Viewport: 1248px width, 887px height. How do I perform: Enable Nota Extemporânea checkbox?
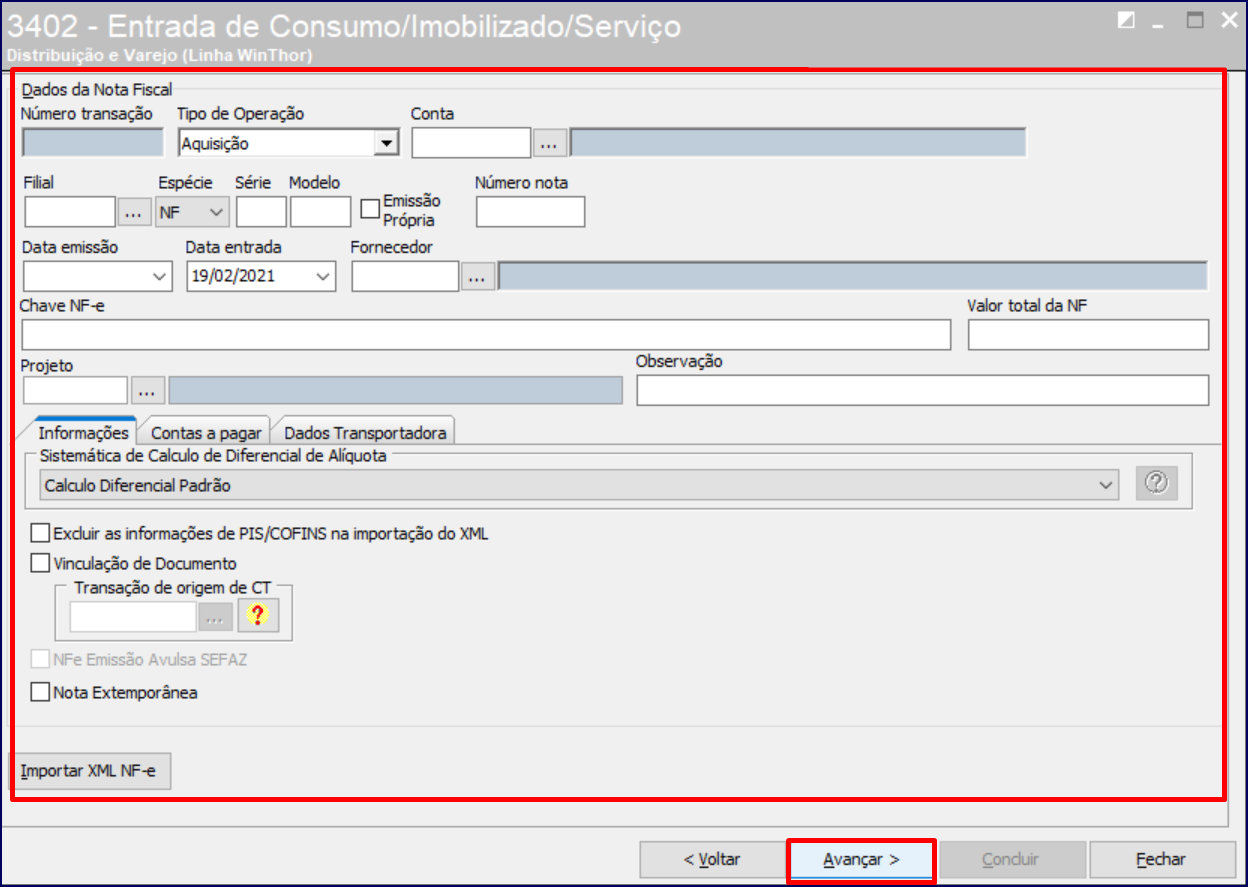40,693
